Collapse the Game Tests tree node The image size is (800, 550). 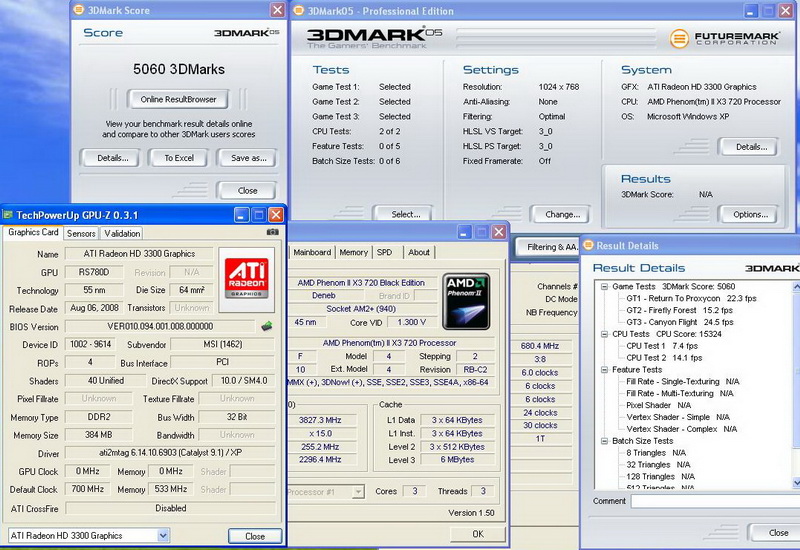click(604, 287)
